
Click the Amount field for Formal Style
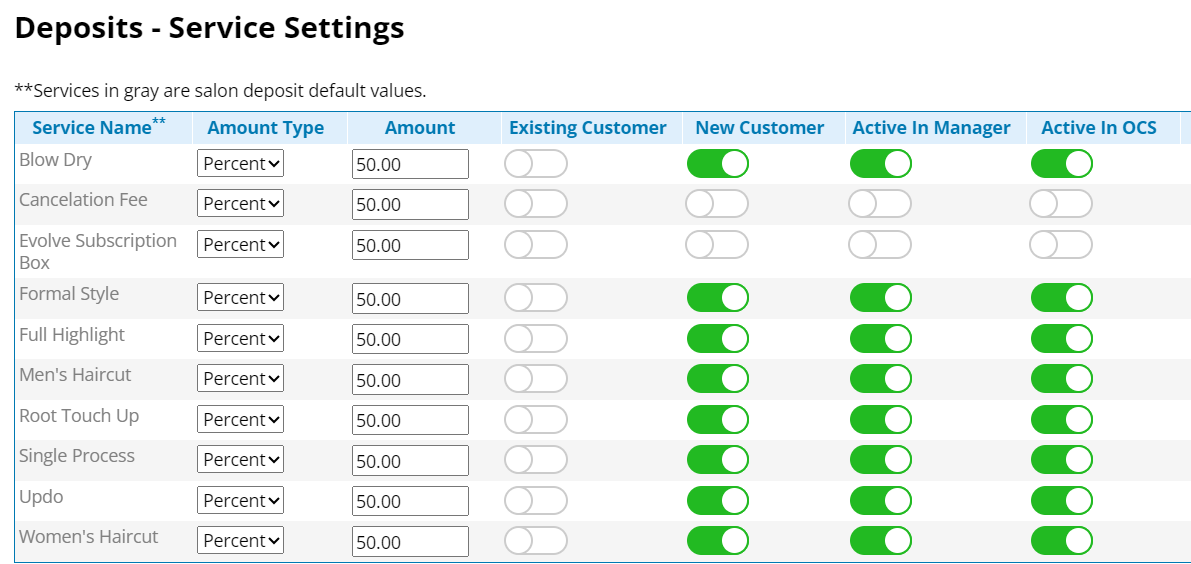click(410, 298)
